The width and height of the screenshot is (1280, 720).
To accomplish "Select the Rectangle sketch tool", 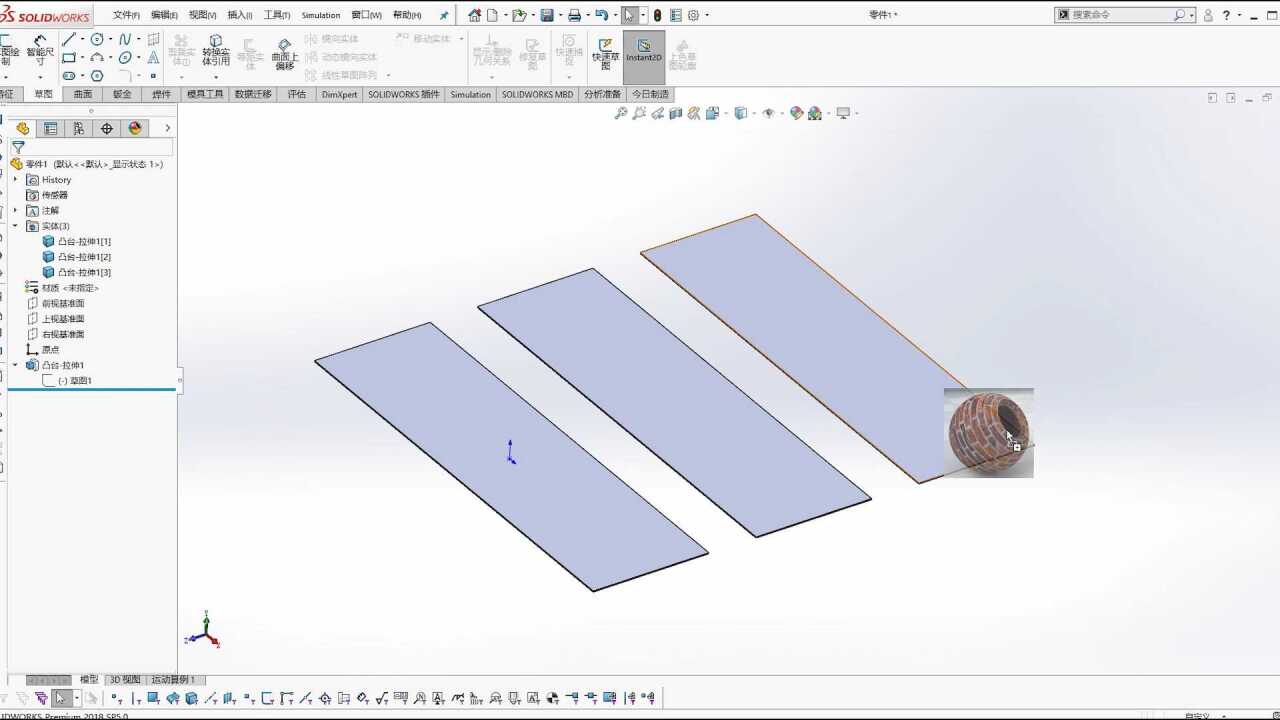I will (x=69, y=56).
